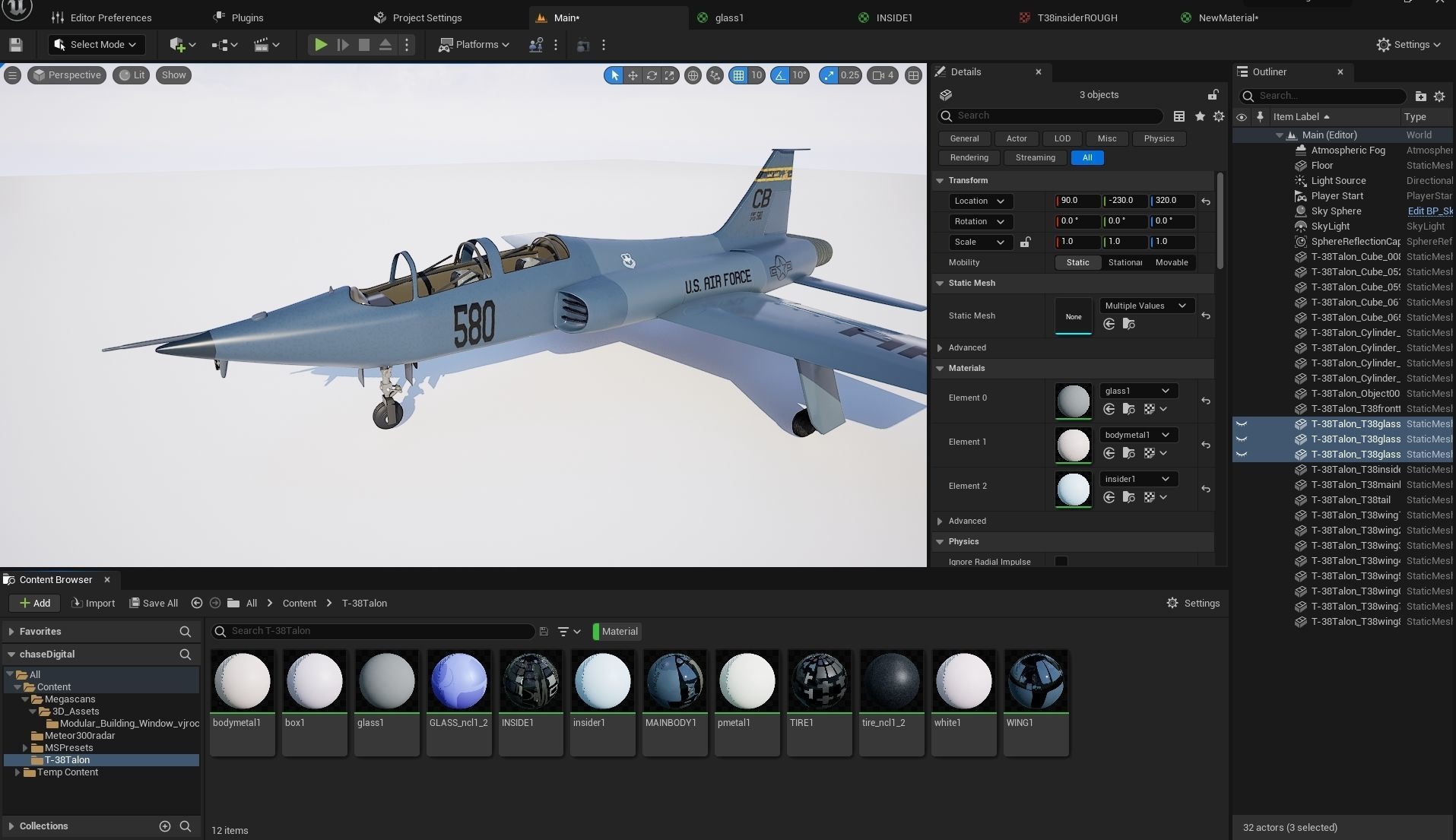Activate the select objects tool in viewport
Screen dimensions: 1456x840
614,75
